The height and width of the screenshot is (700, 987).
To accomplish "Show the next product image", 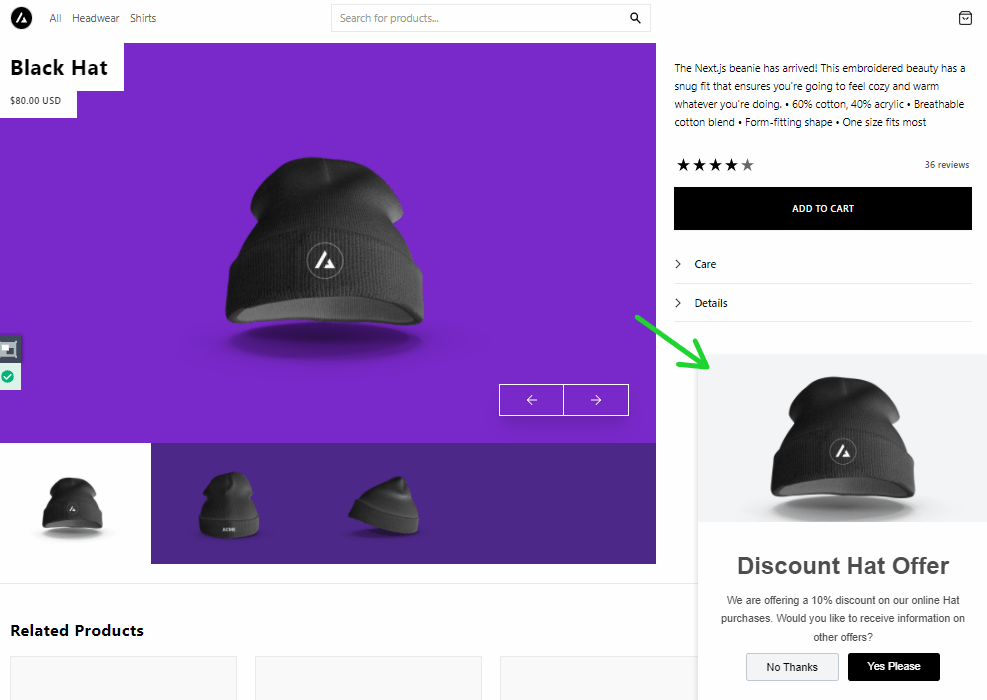I will pos(596,400).
